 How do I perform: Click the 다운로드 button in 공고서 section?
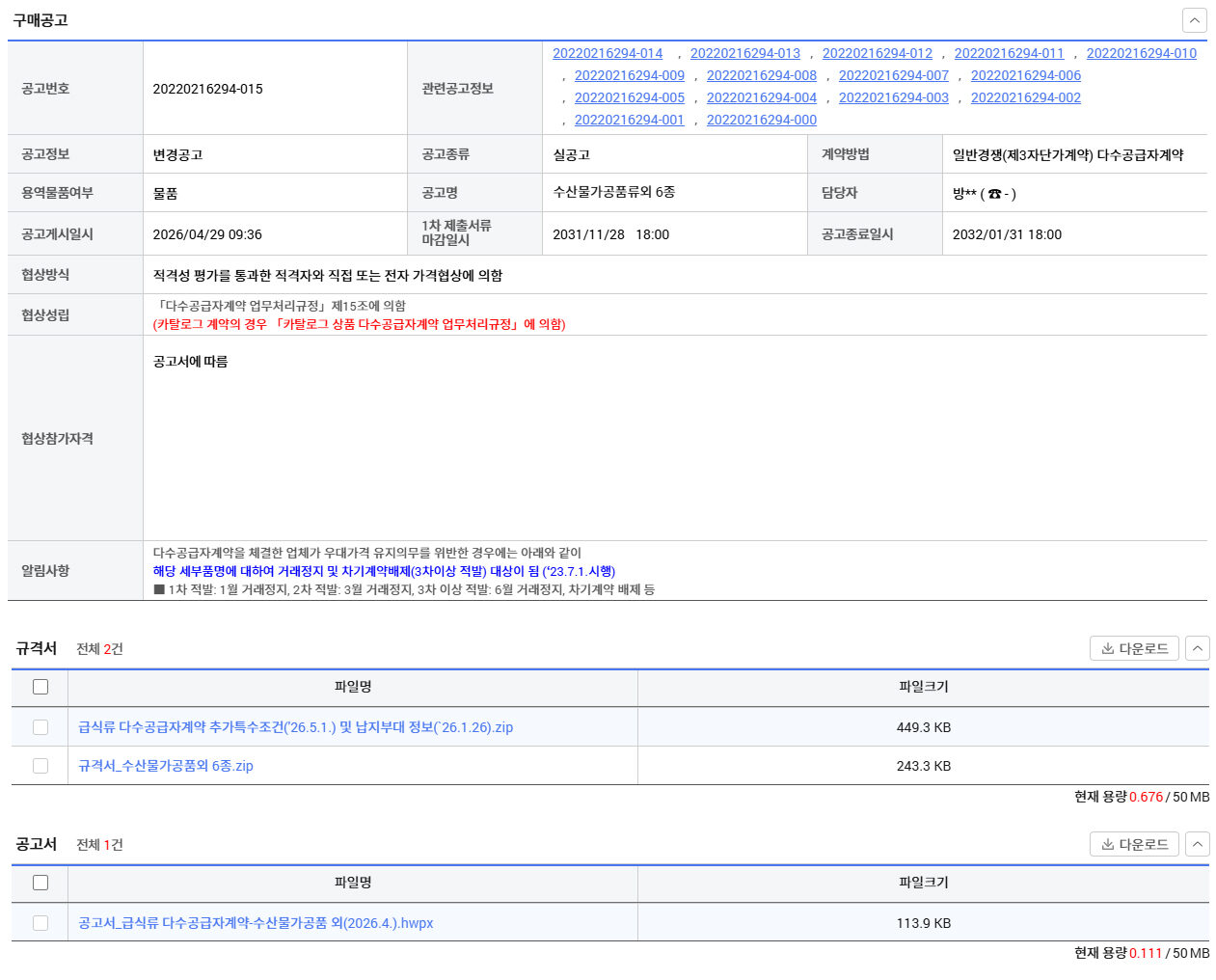tap(1134, 844)
